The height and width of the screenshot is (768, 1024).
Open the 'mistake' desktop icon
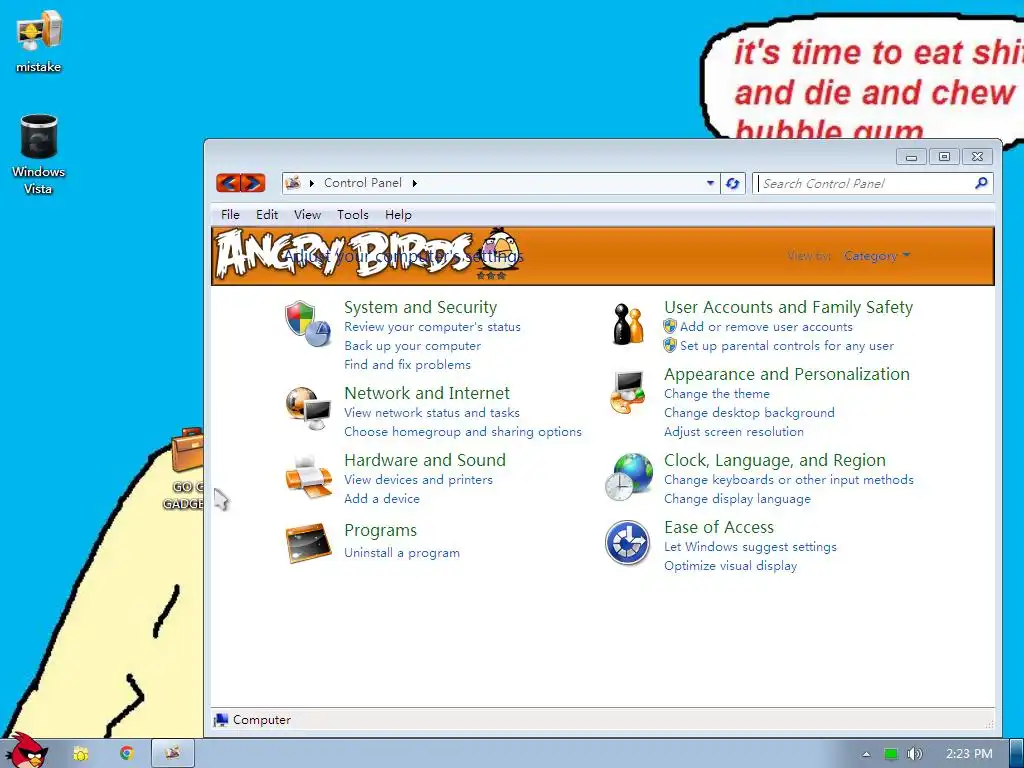[39, 41]
